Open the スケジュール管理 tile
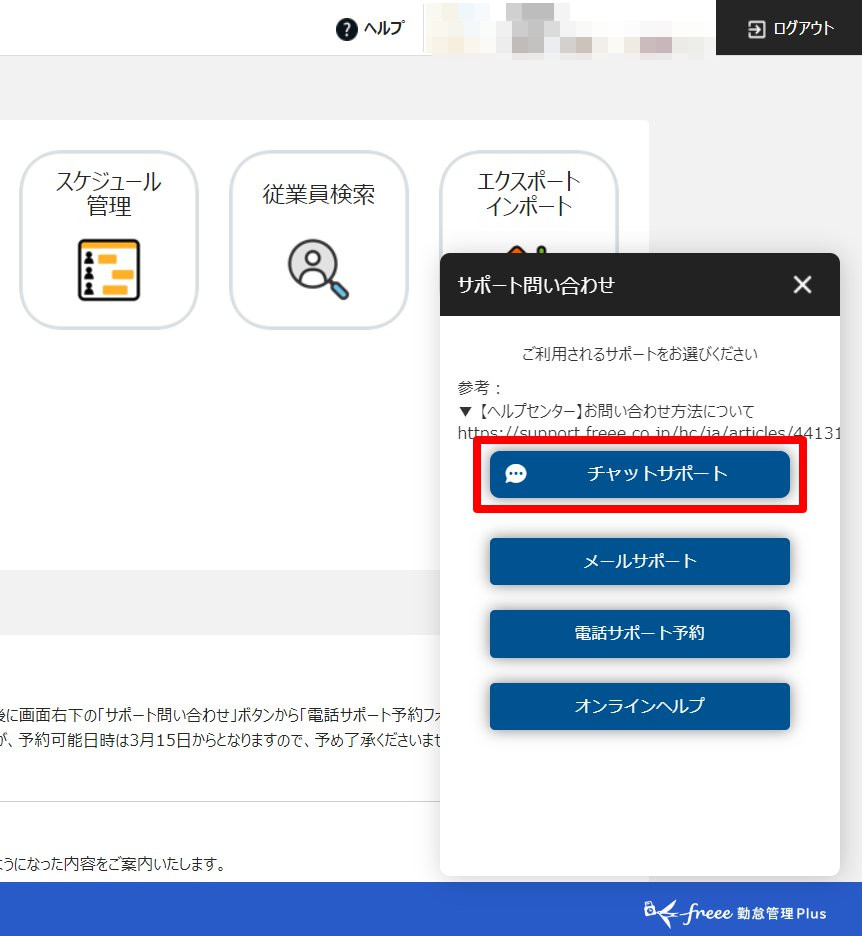Image resolution: width=862 pixels, height=936 pixels. (109, 239)
